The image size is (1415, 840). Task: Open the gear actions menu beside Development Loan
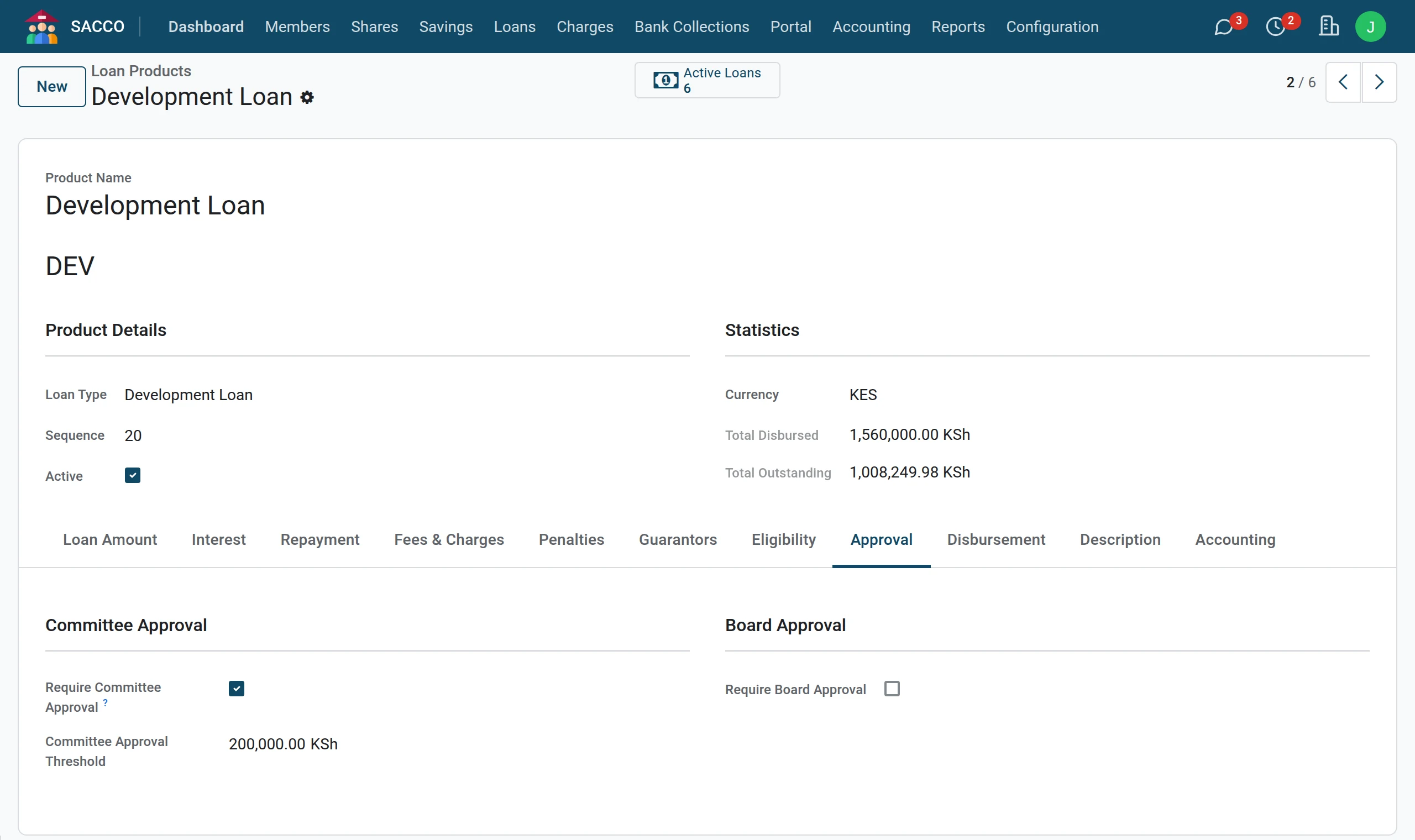[x=307, y=97]
